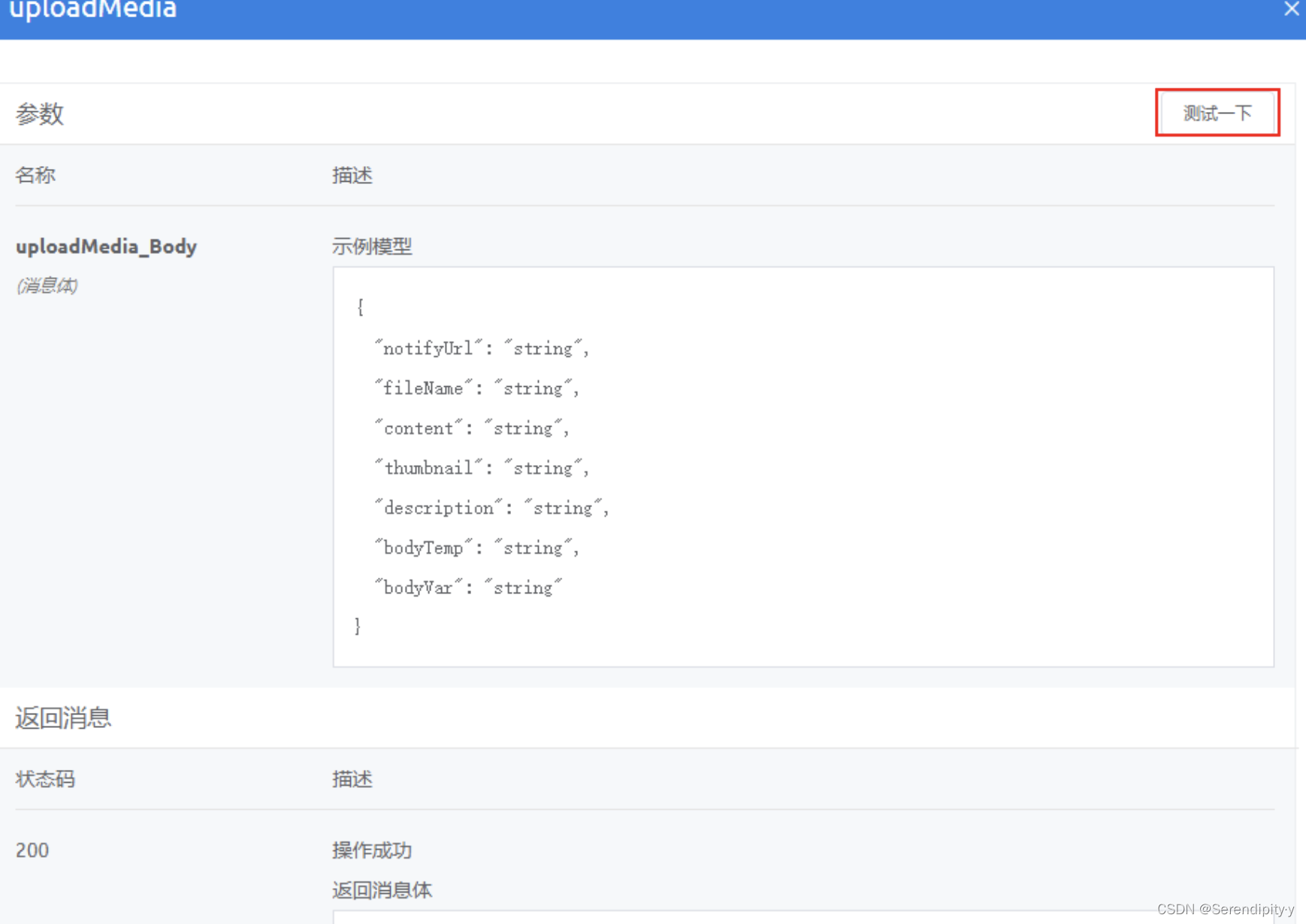Click the fileName line in JSON
This screenshot has width=1306, height=924.
[477, 388]
